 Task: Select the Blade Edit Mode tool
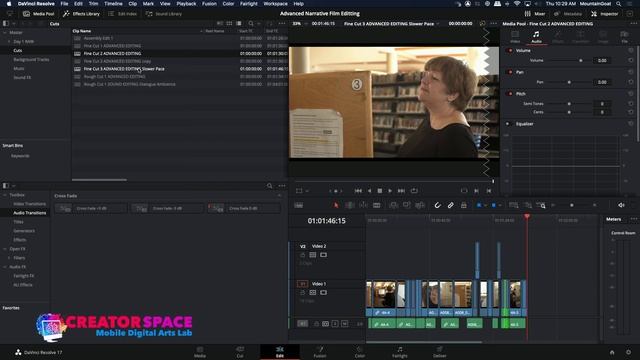click(x=377, y=205)
